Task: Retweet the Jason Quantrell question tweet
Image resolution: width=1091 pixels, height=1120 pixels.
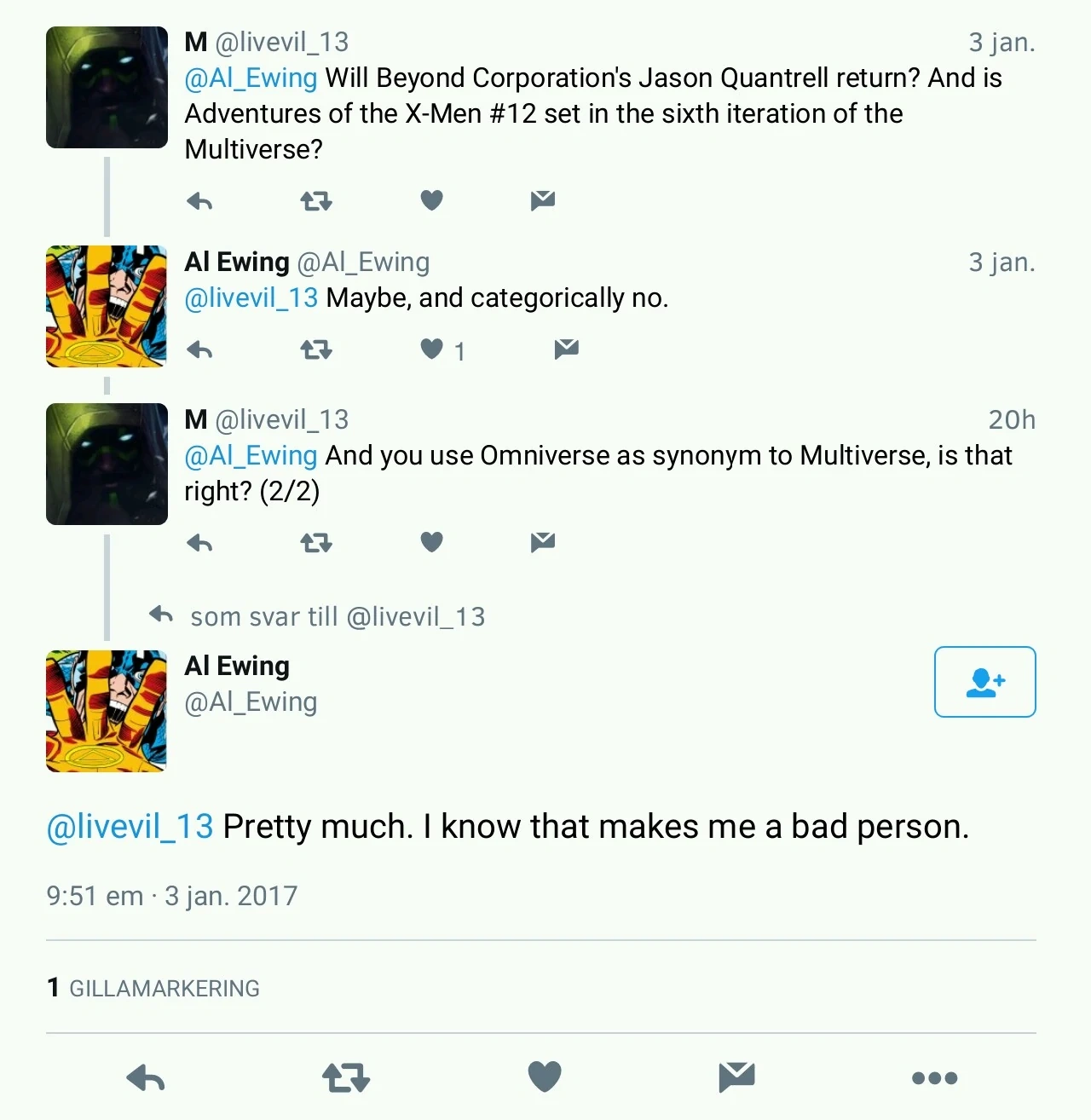Action: pos(316,201)
